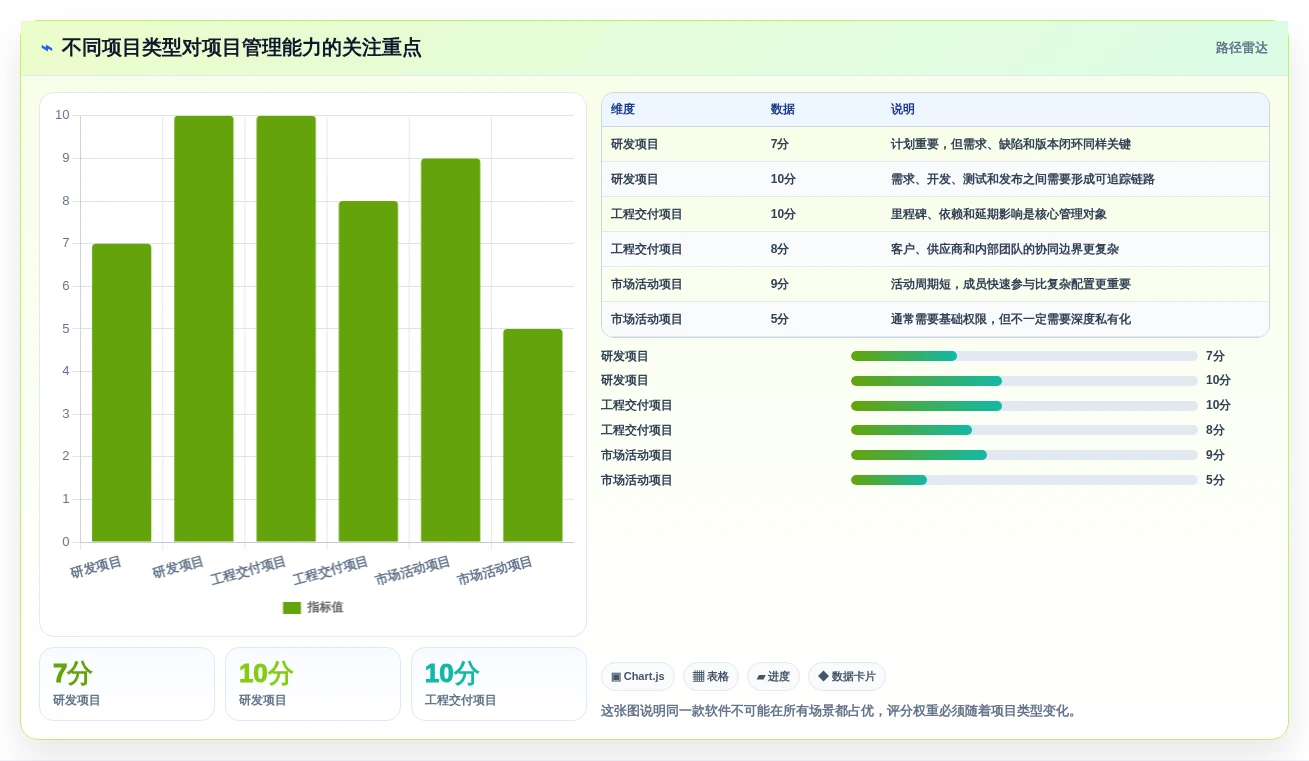Click the description about 深度私有化
The width and height of the screenshot is (1309, 761).
click(x=1011, y=319)
